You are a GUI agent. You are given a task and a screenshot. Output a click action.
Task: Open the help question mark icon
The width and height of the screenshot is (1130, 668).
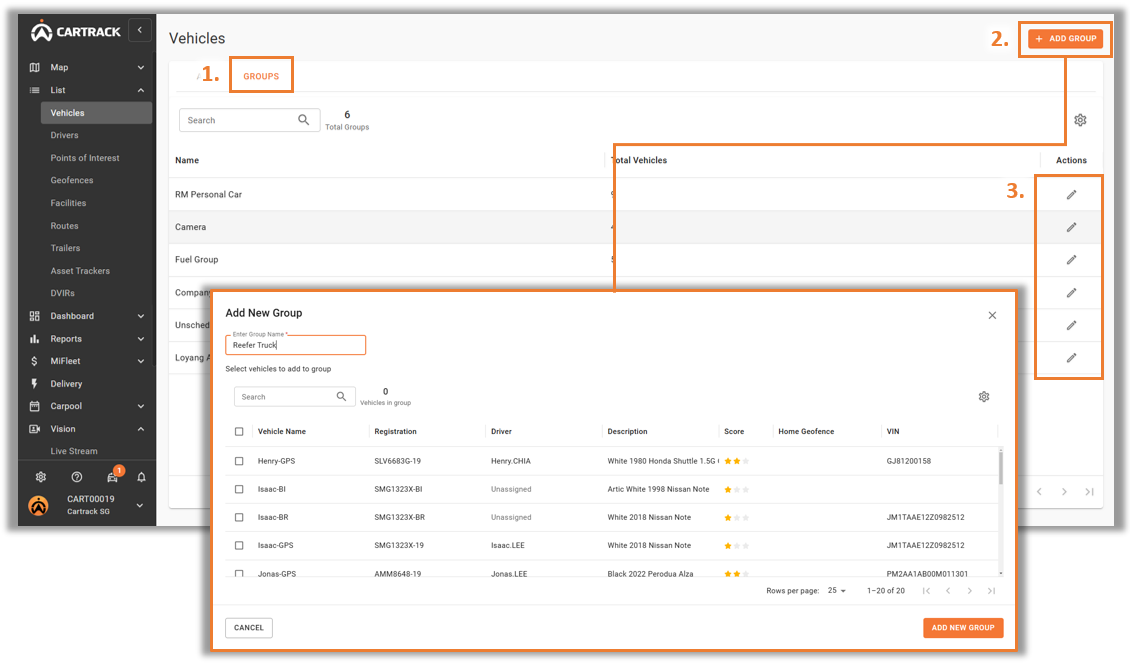pyautogui.click(x=77, y=477)
